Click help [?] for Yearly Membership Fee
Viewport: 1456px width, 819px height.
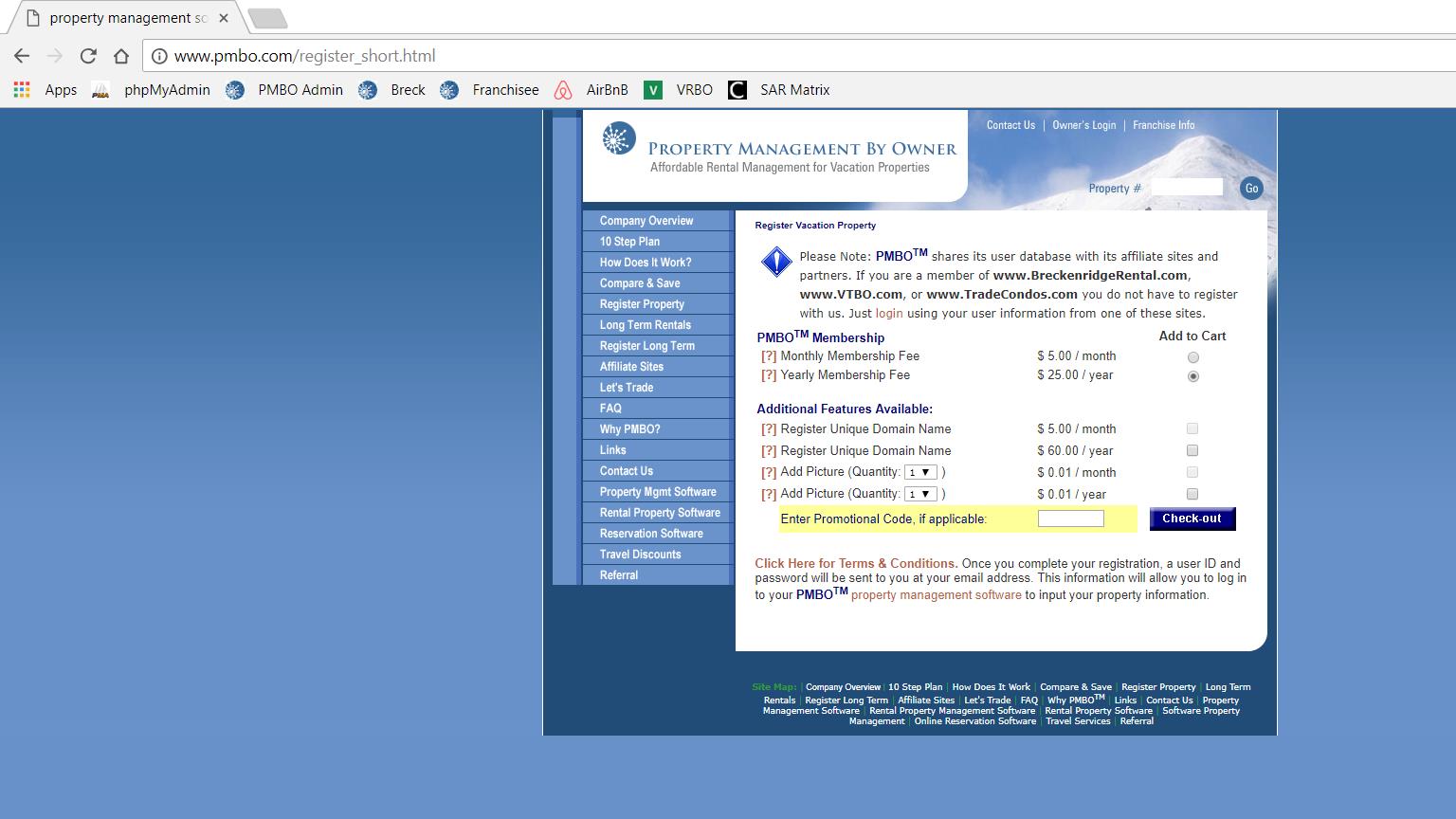coord(769,375)
